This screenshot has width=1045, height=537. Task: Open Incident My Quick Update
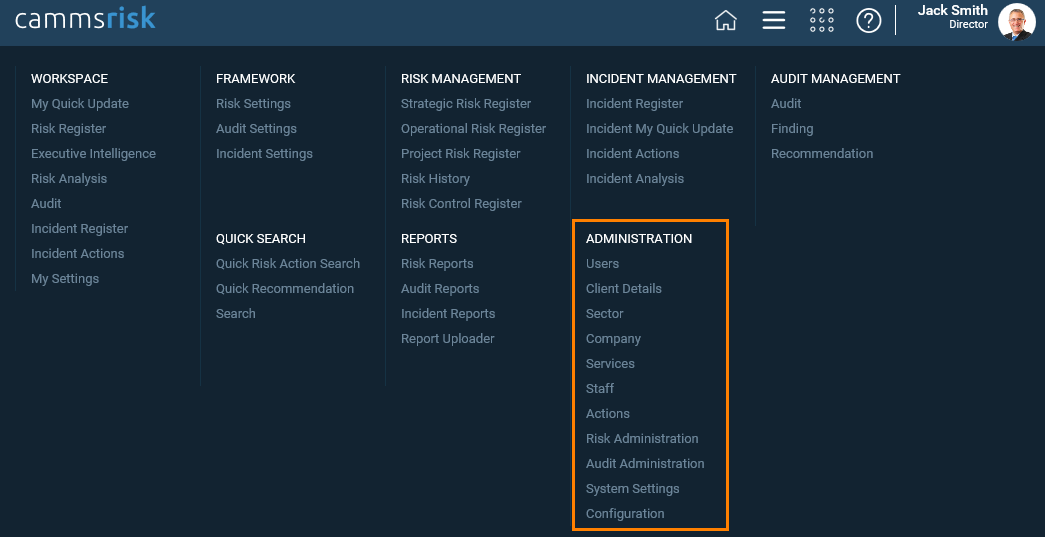660,129
